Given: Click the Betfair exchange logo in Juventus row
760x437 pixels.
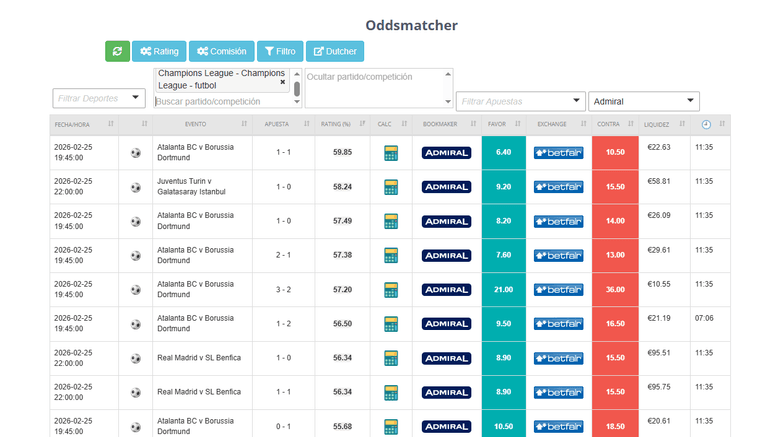Looking at the screenshot, I should [x=558, y=187].
